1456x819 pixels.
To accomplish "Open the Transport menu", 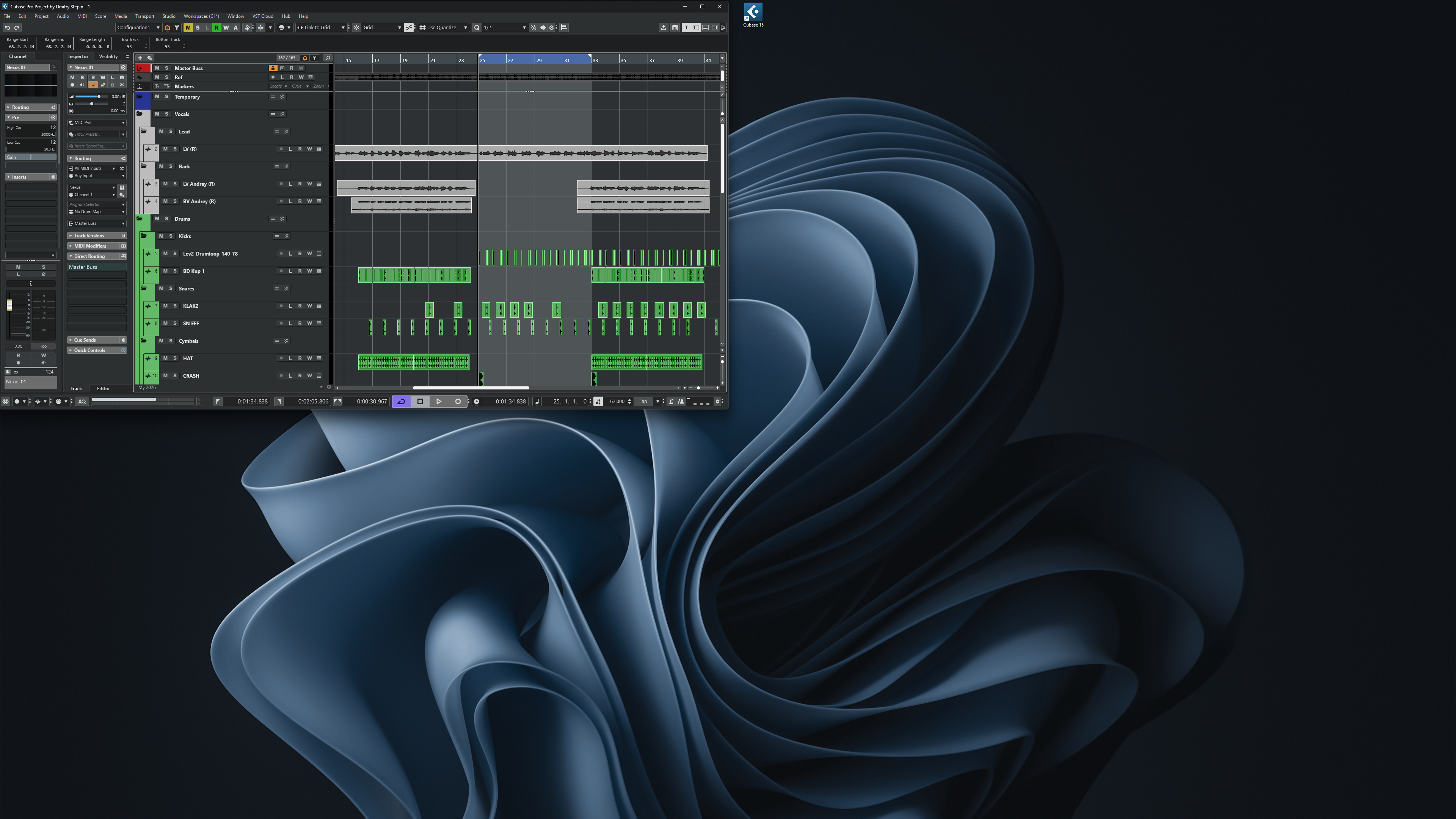I will point(144,16).
